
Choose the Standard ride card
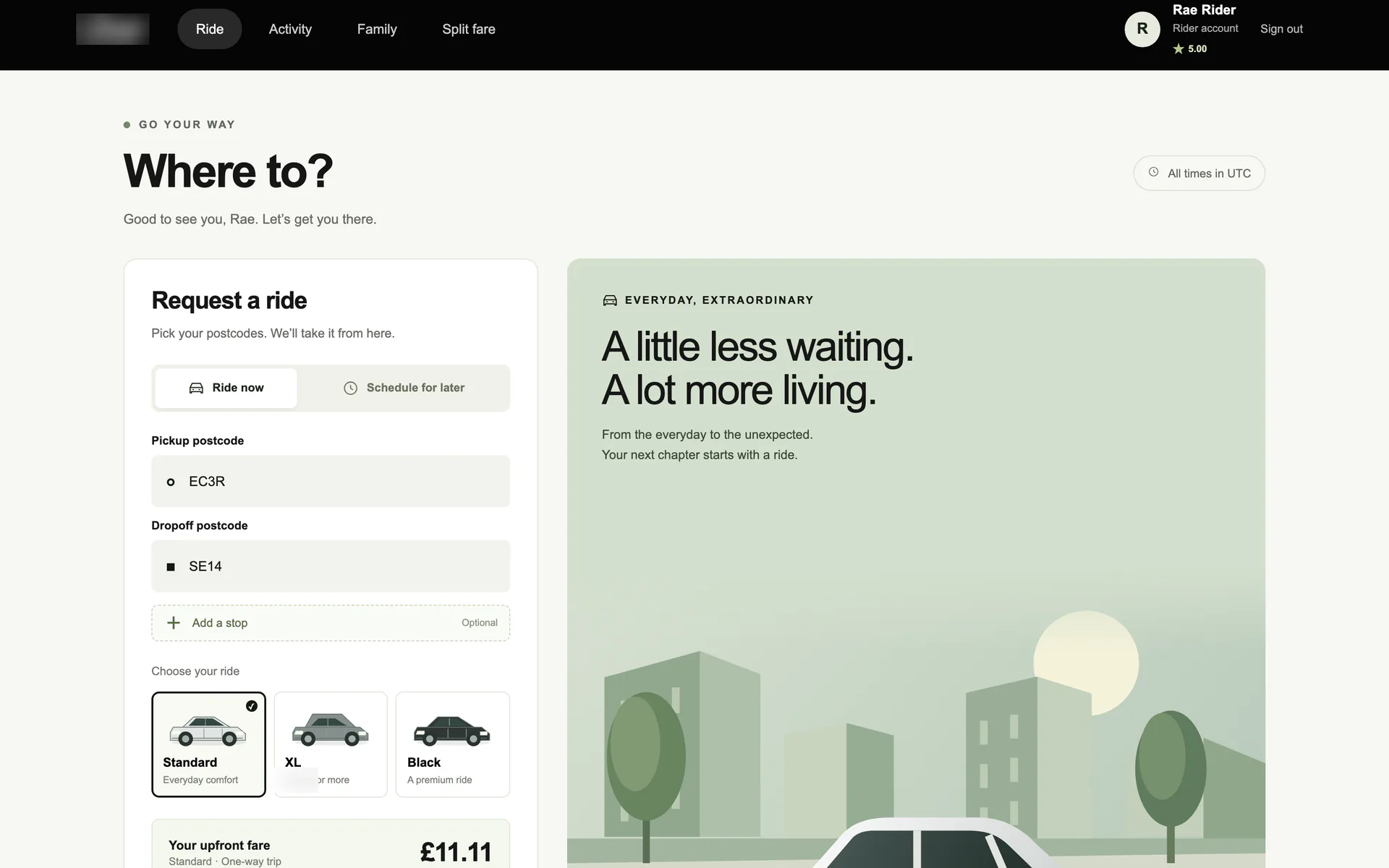pos(208,744)
